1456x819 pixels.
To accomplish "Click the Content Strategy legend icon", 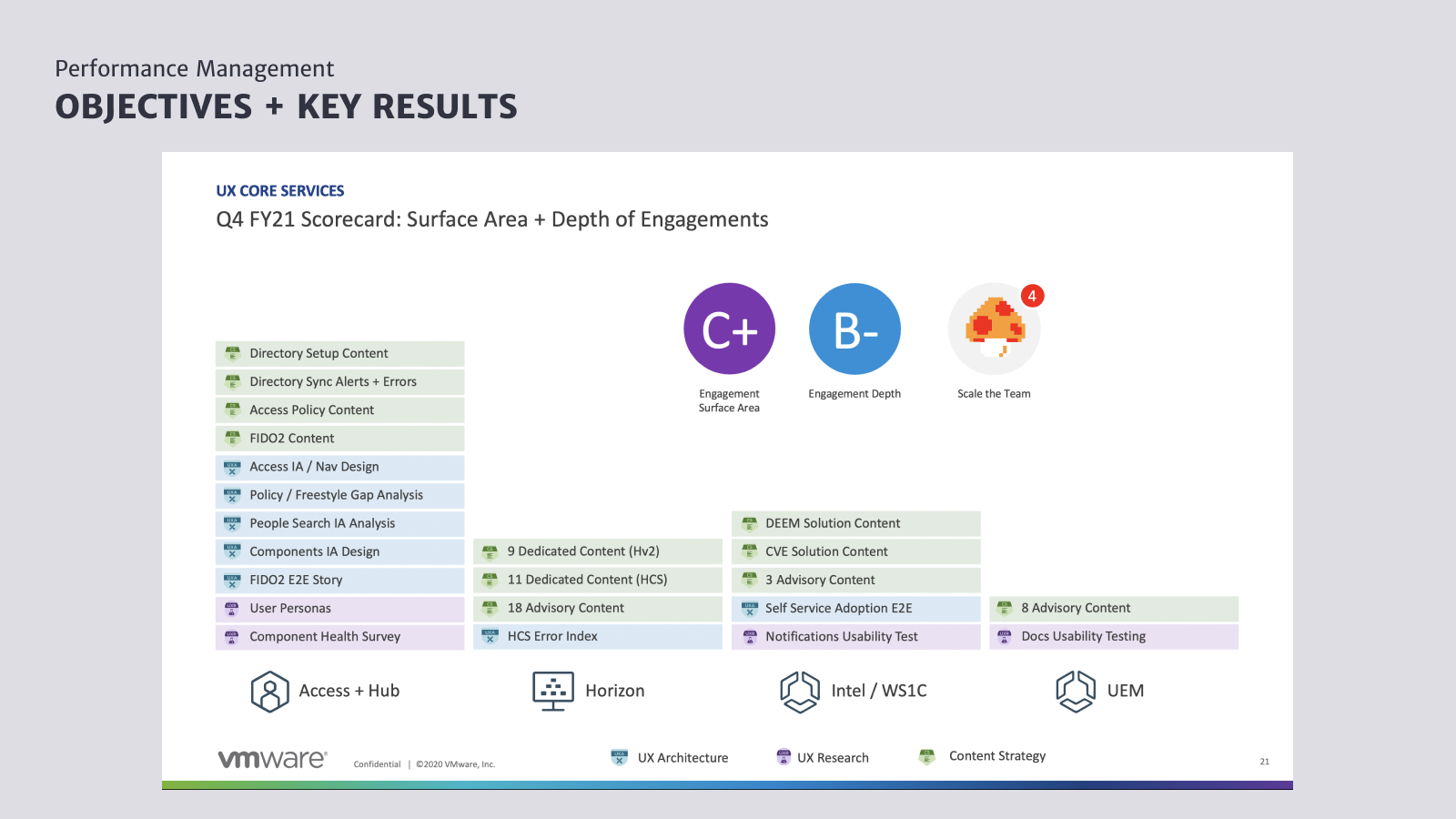I will pos(927,756).
